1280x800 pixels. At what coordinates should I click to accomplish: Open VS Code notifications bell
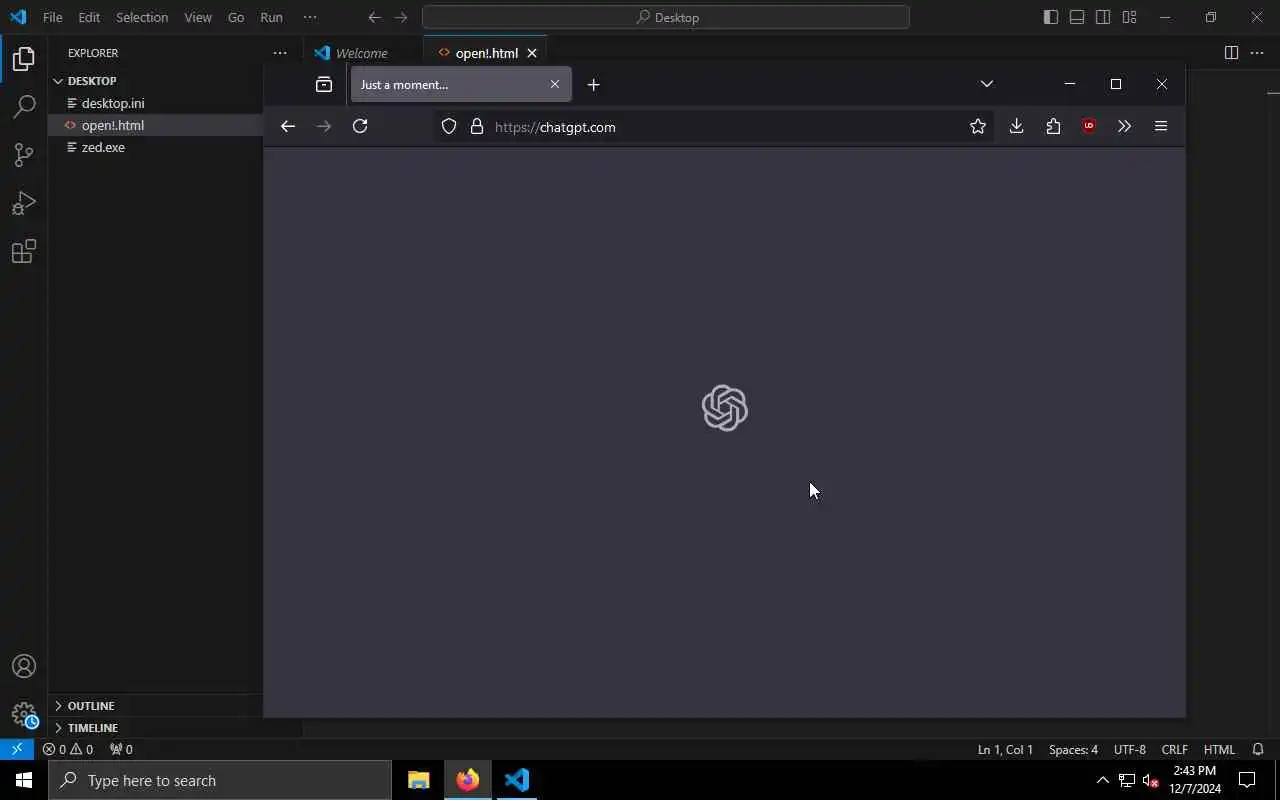1258,749
